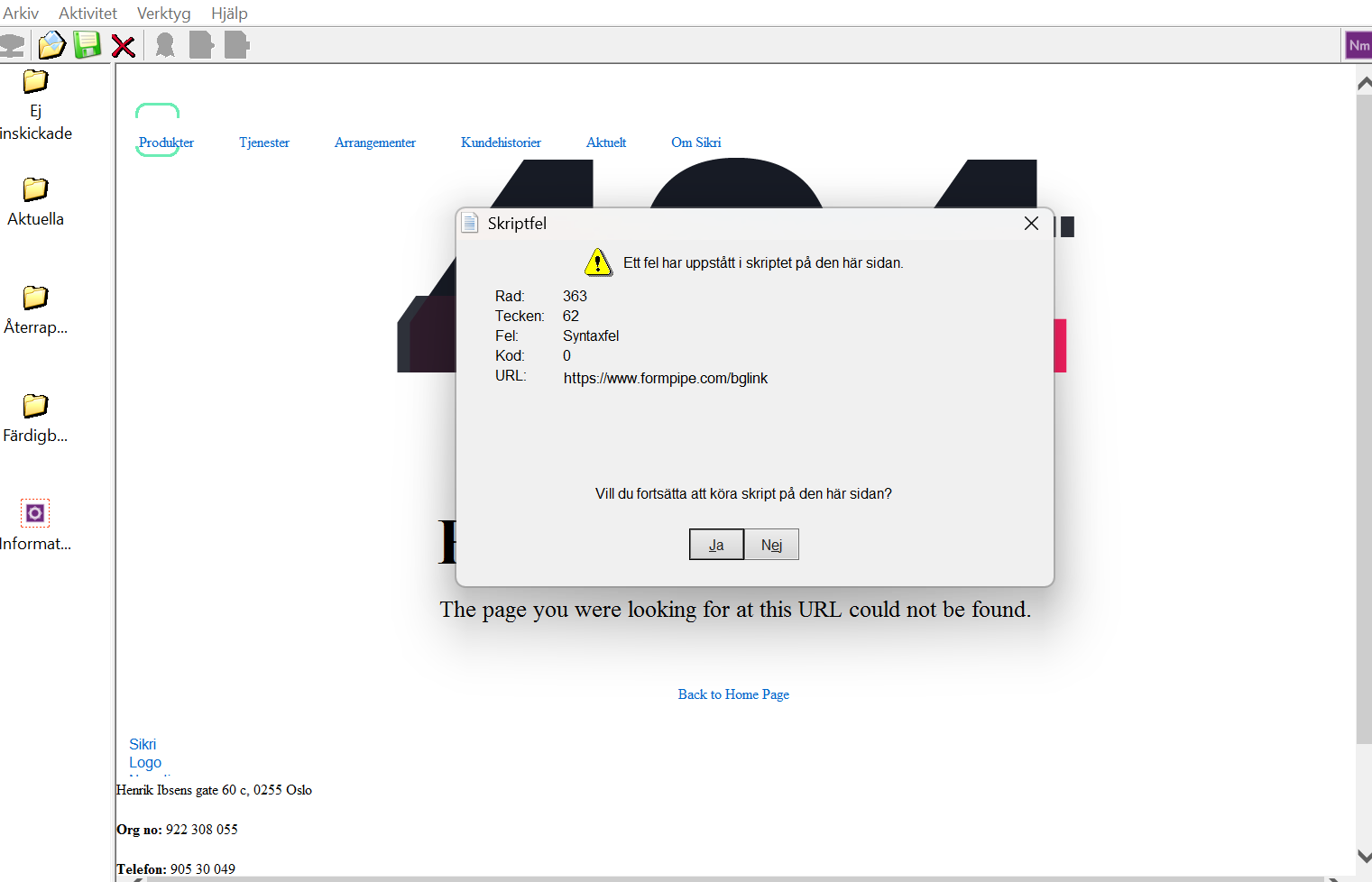Click the scrollbar up arrow on right
This screenshot has height=882, width=1372.
point(1364,83)
